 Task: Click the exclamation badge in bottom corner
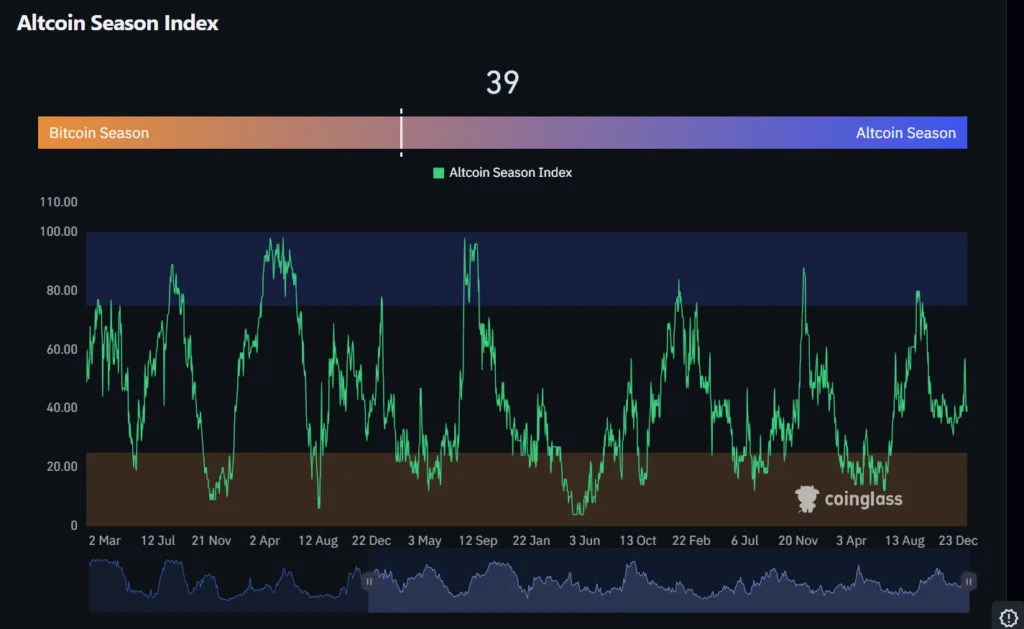point(1008,616)
